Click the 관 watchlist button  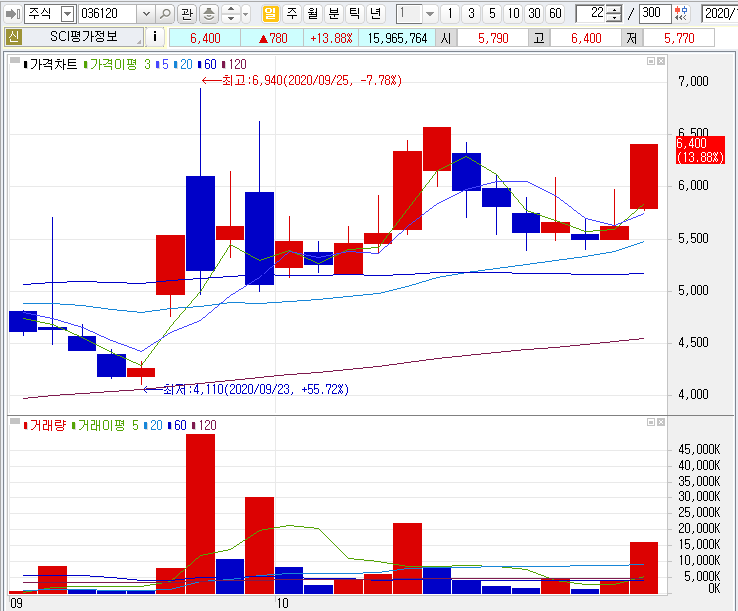(x=187, y=14)
